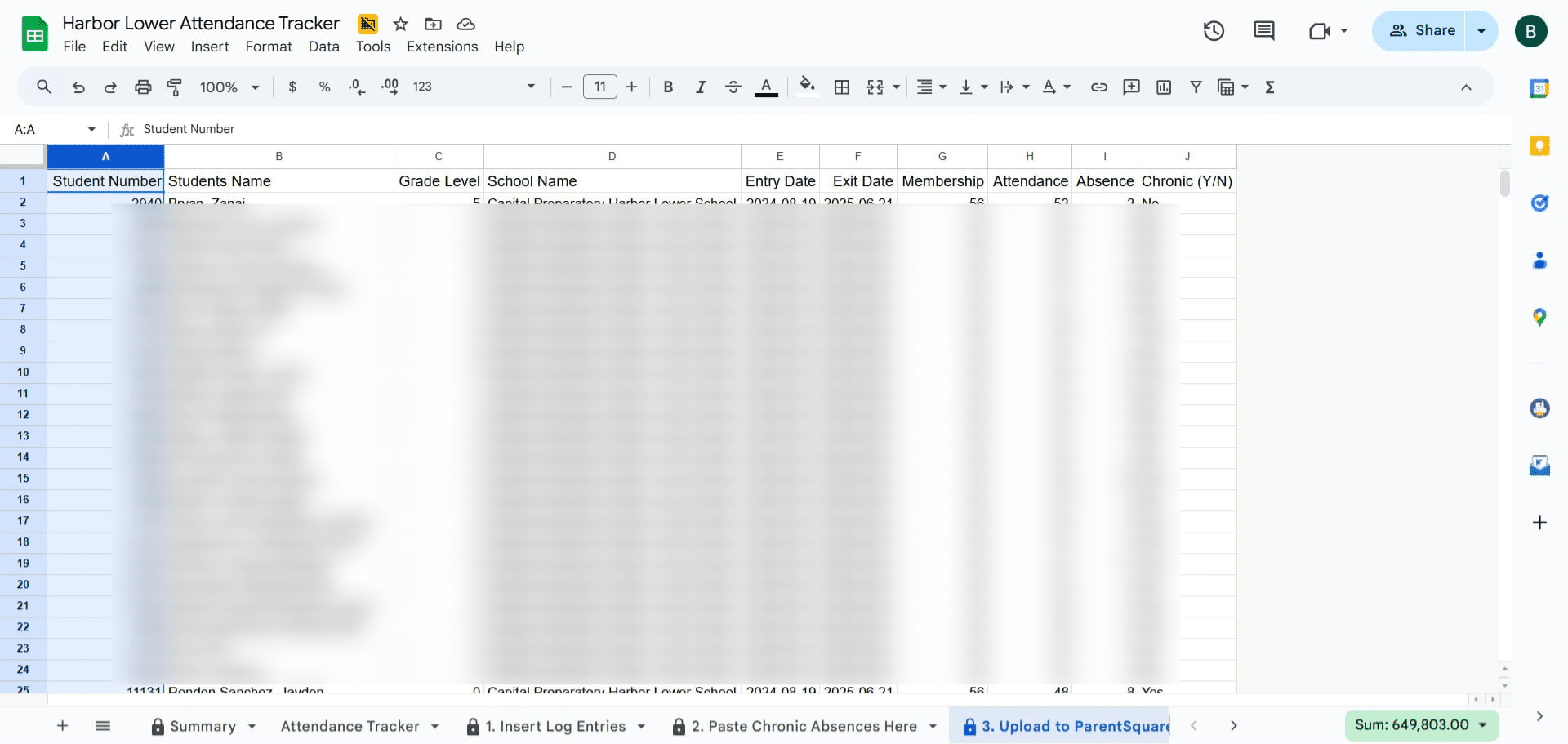This screenshot has height=744, width=1568.
Task: Open the File menu
Action: coord(74,47)
